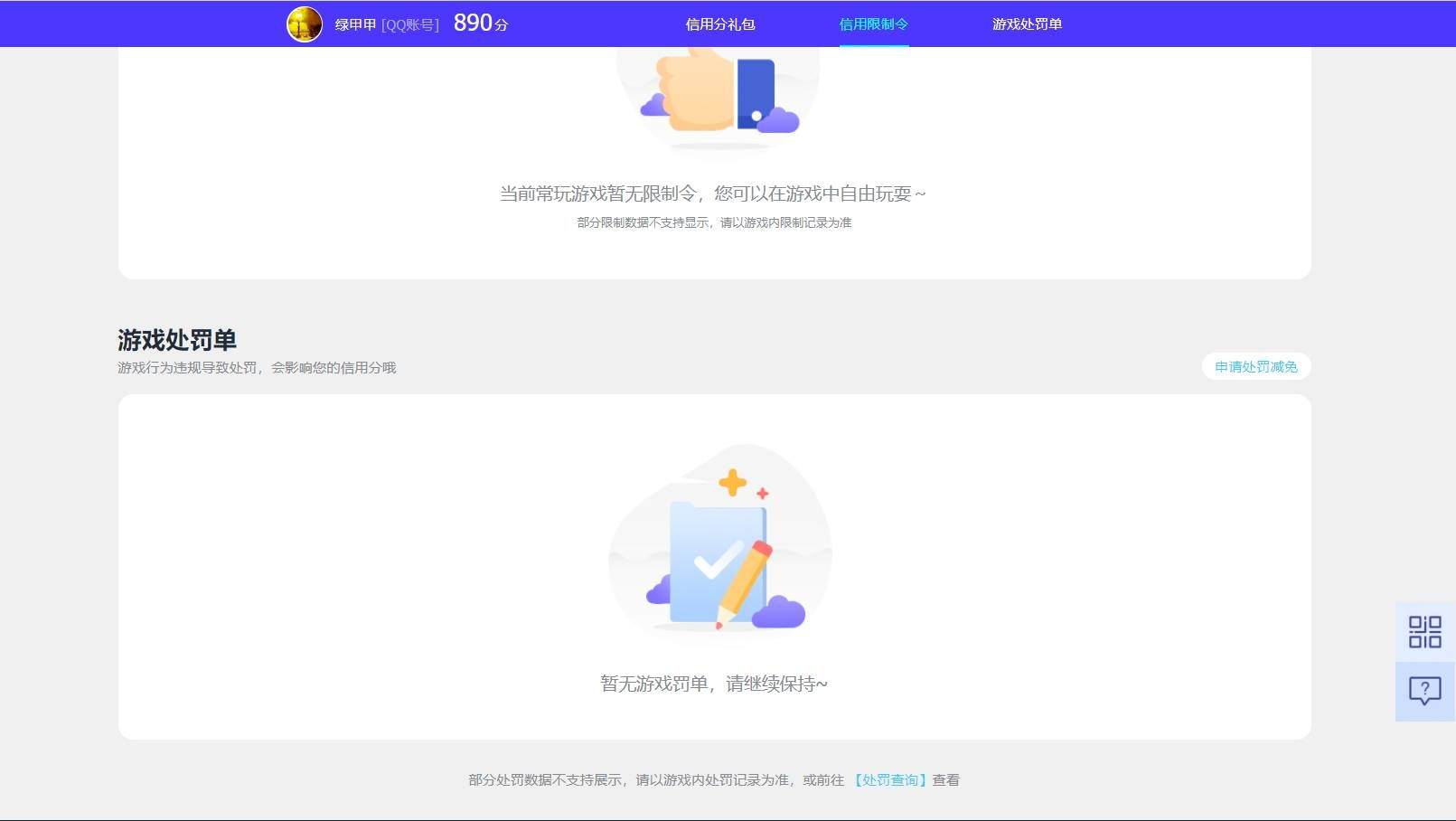The width and height of the screenshot is (1456, 821).
Task: Open the QR code sidebar icon
Action: click(x=1424, y=632)
